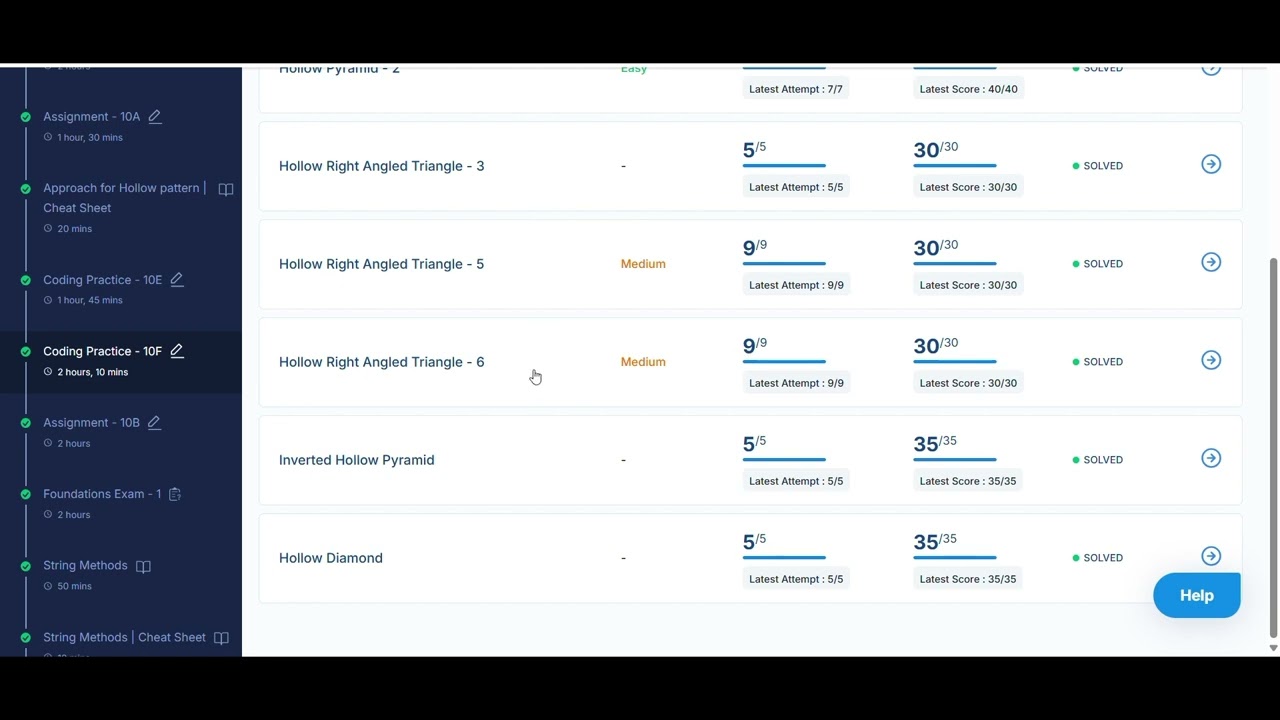Click book icon next to Approach for Hollow pattern
Image resolution: width=1280 pixels, height=720 pixels.
click(226, 189)
